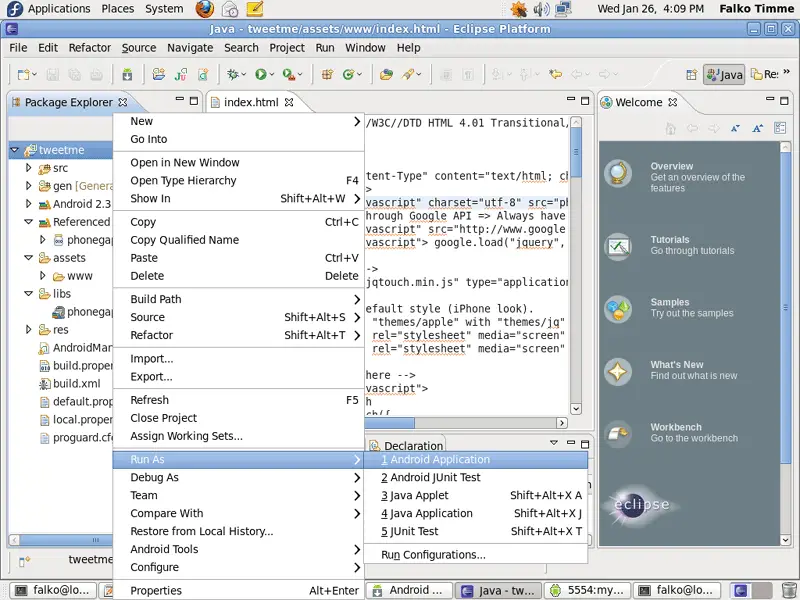Image resolution: width=800 pixels, height=600 pixels.
Task: Click the Debug bug toolbar icon
Action: [x=233, y=74]
